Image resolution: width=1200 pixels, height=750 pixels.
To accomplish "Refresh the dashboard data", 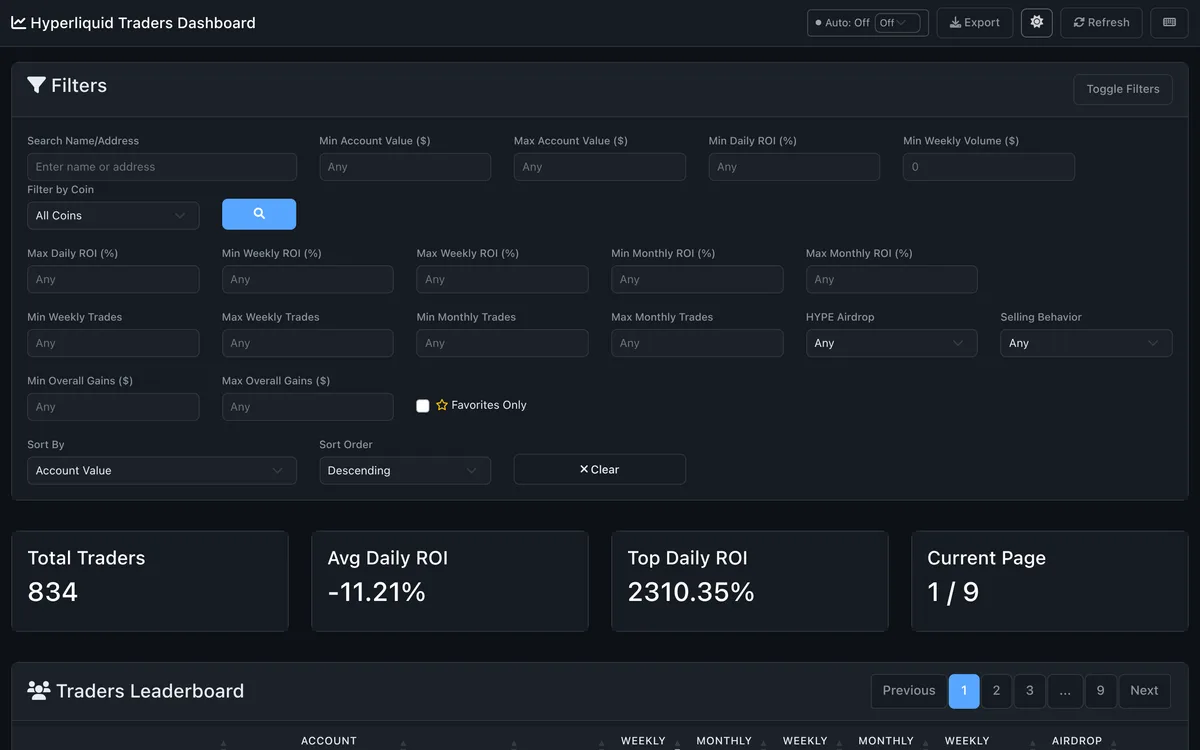I will coord(1101,22).
